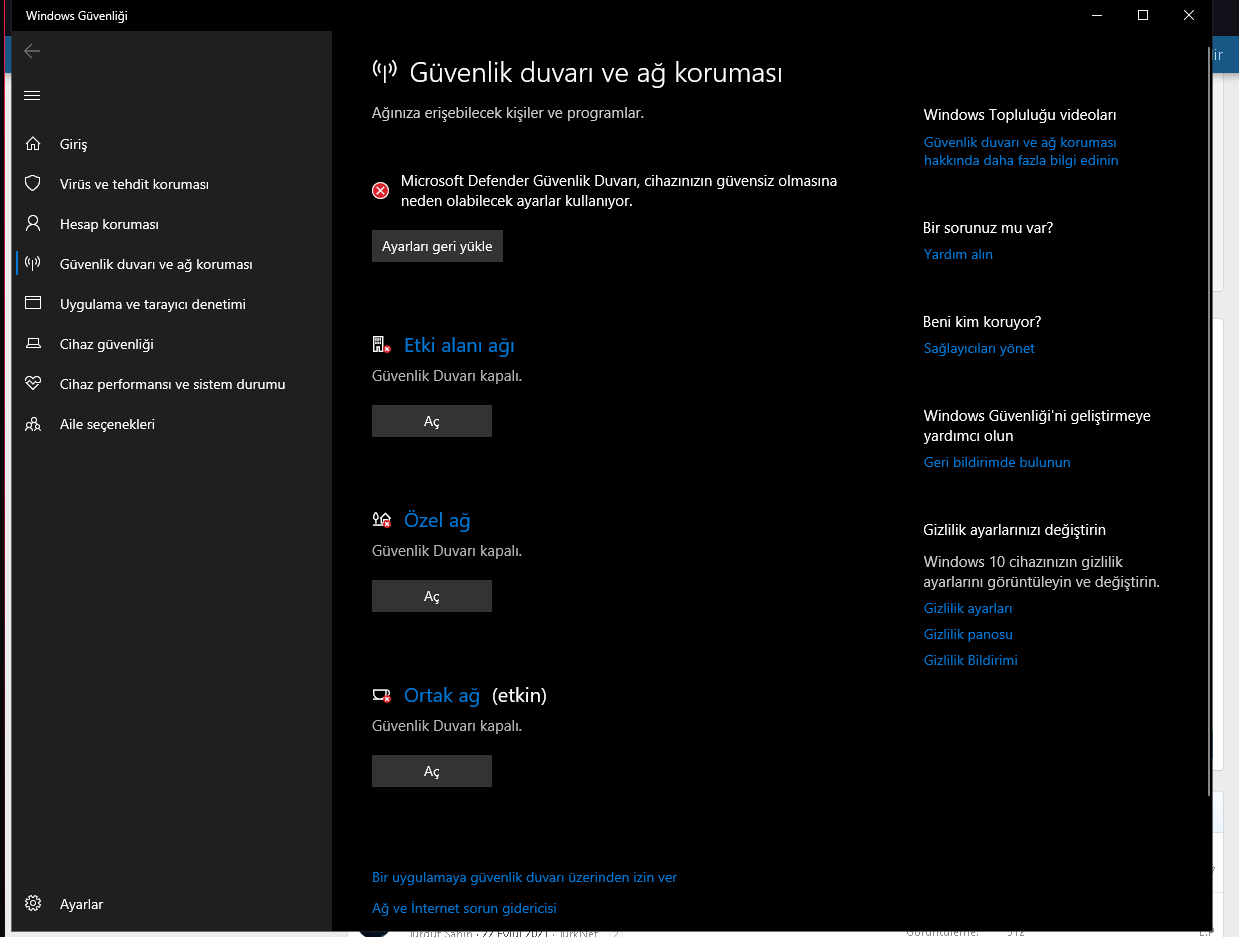Open Ağ ve İnternet sorun gidericisi

[464, 908]
